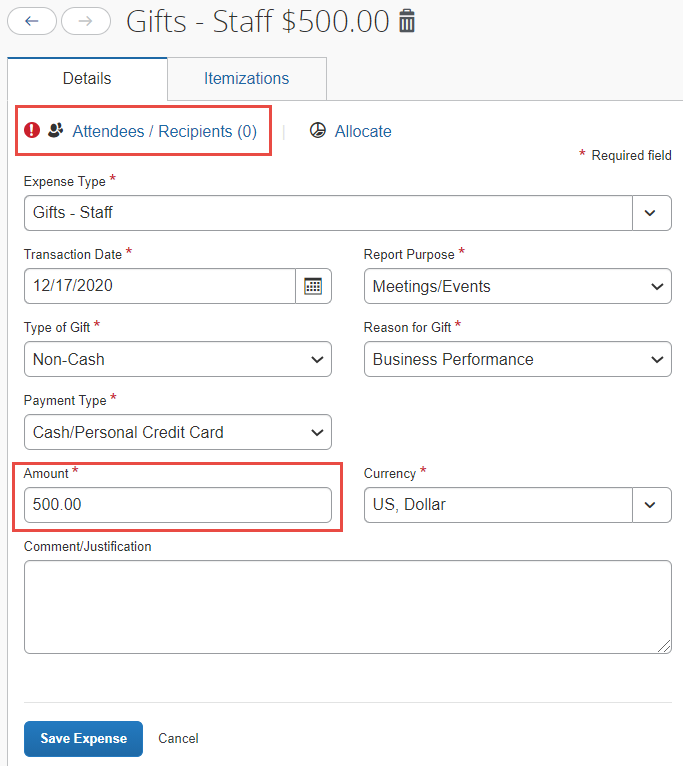Open Attendees / Recipients (0) link

coord(164,131)
